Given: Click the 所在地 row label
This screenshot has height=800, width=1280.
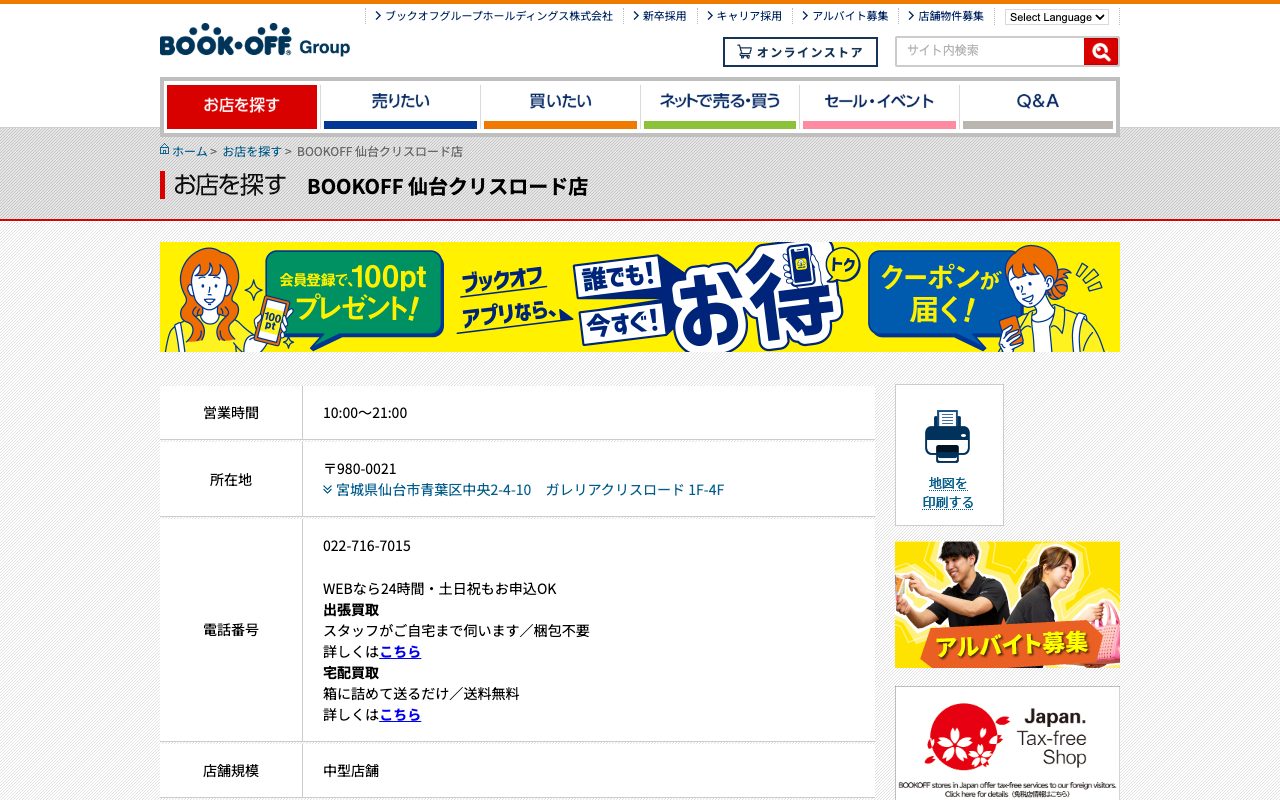Looking at the screenshot, I should [231, 480].
